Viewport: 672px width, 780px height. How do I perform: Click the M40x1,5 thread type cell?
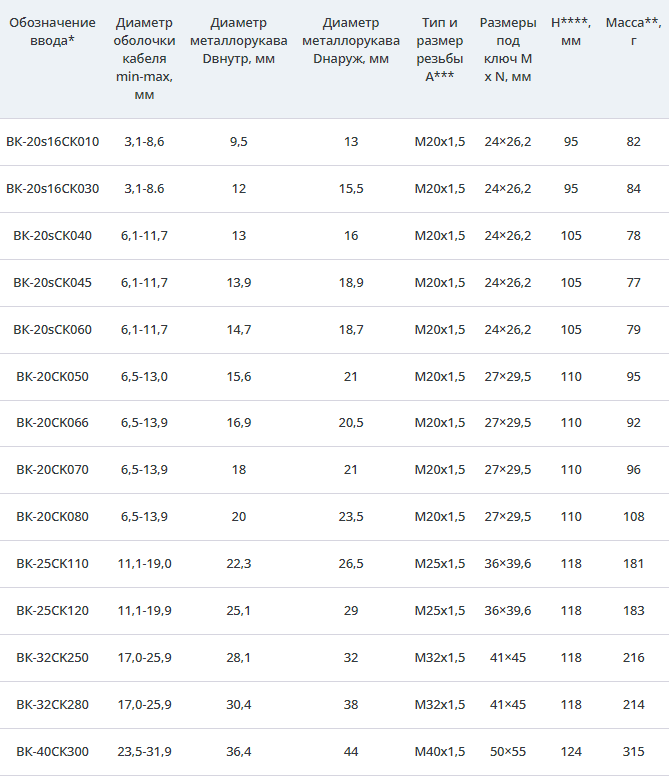(440, 752)
